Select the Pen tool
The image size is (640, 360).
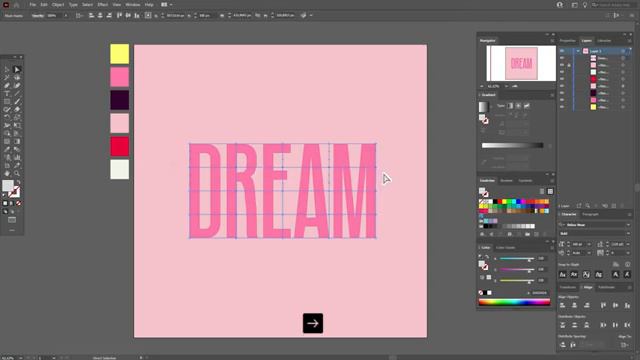pyautogui.click(x=7, y=86)
